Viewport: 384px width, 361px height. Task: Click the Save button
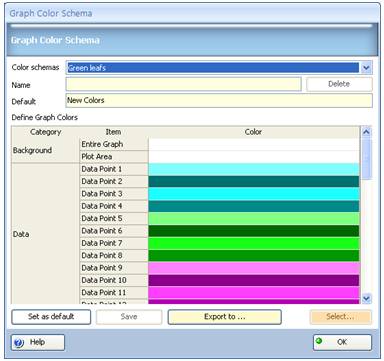click(129, 317)
